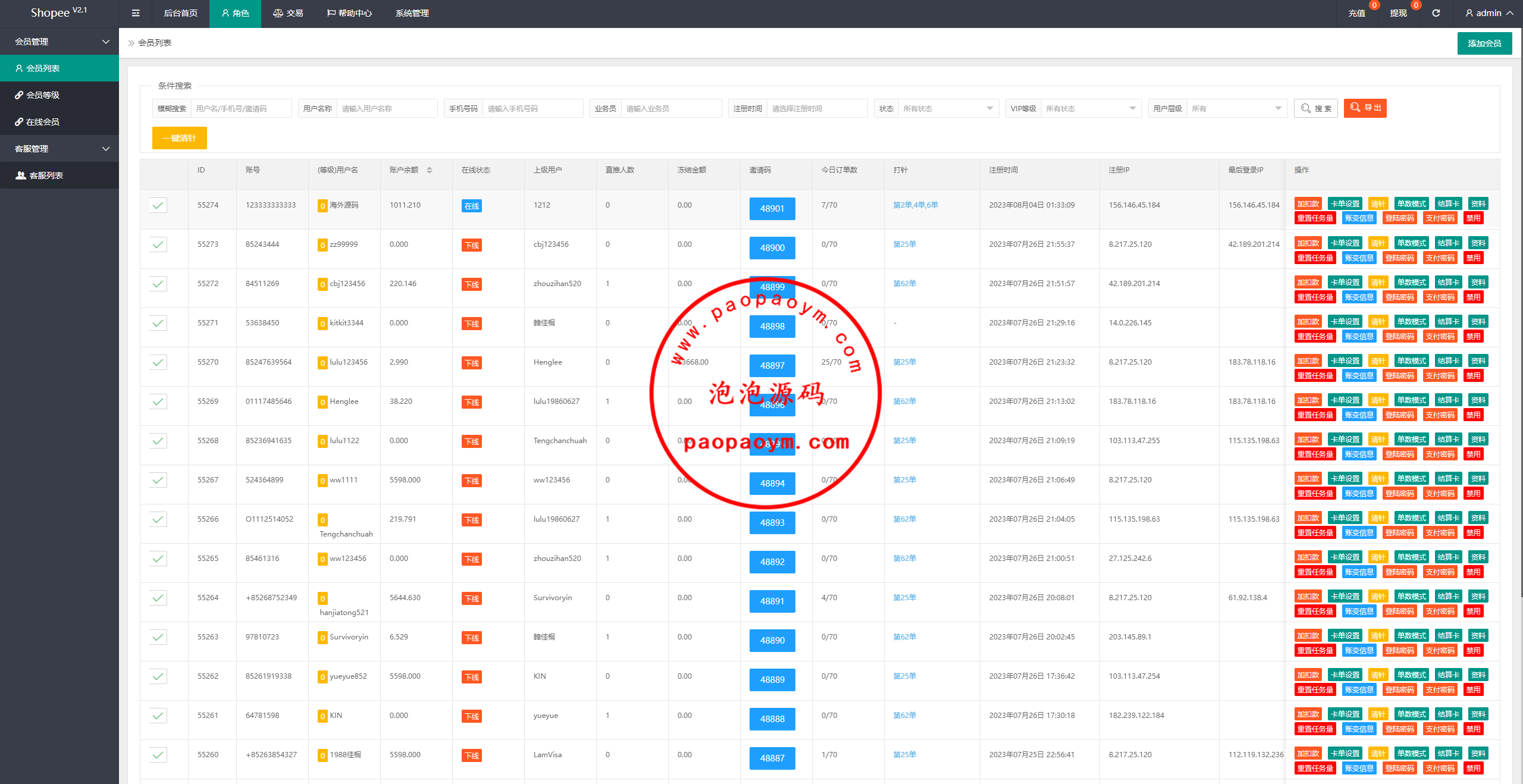Expand the admin user menu
The image size is (1523, 784).
pyautogui.click(x=1489, y=13)
